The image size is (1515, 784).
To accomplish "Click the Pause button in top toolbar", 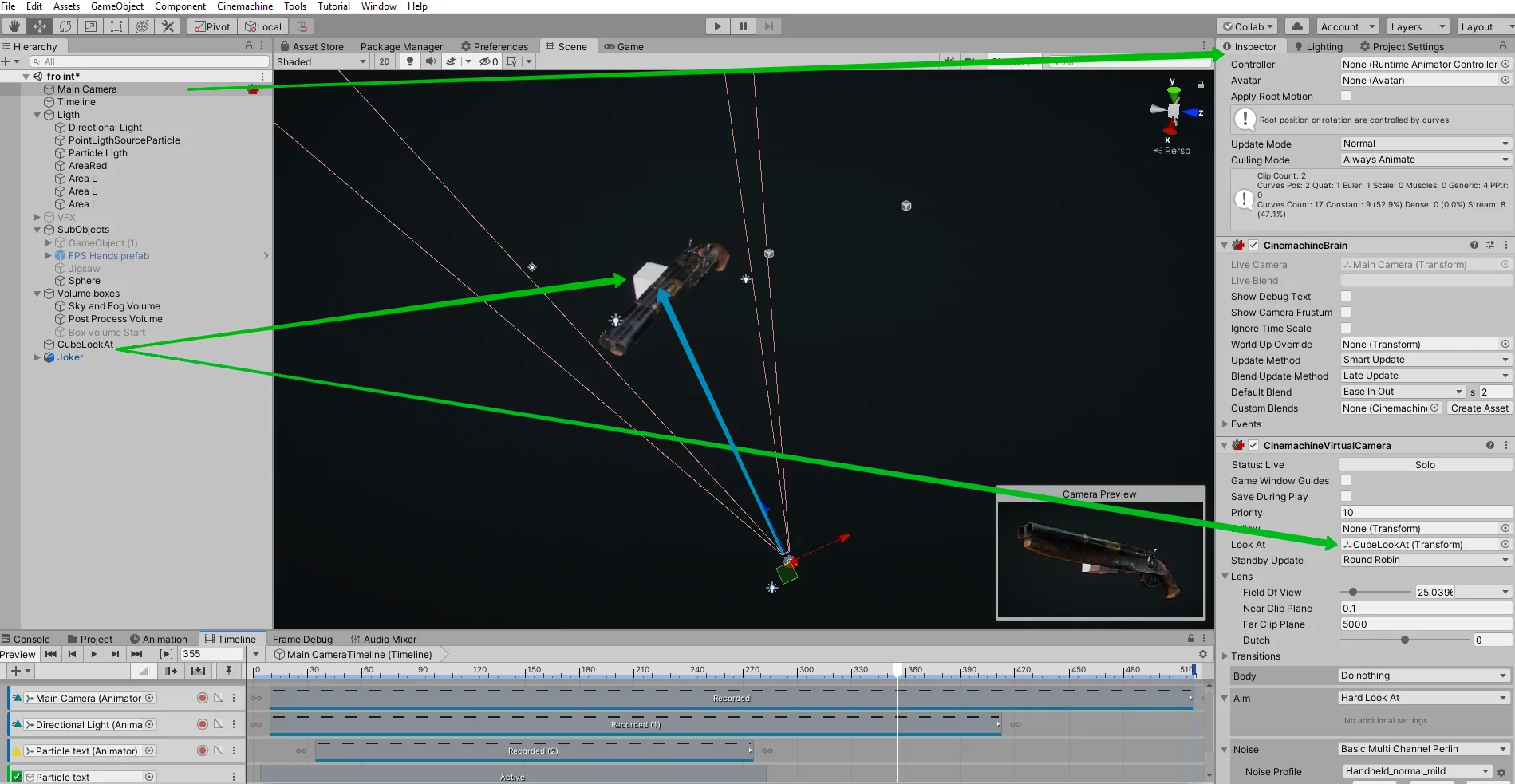I will (744, 26).
